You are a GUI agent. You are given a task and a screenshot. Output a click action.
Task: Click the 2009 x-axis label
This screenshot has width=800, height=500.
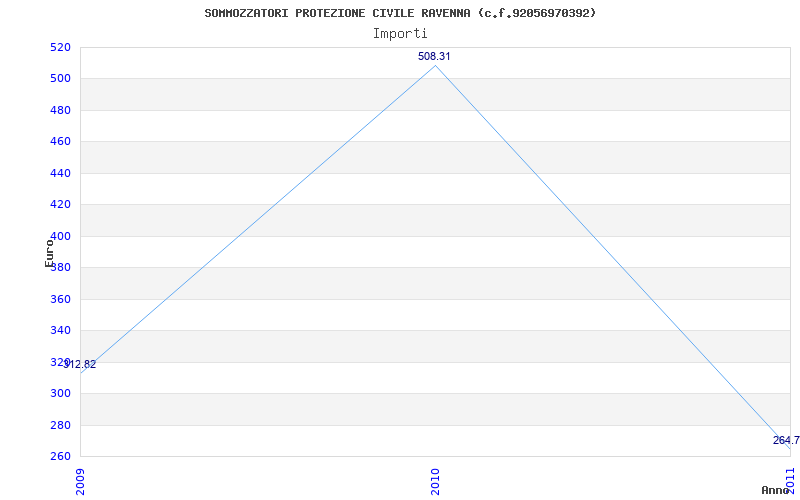coord(80,482)
